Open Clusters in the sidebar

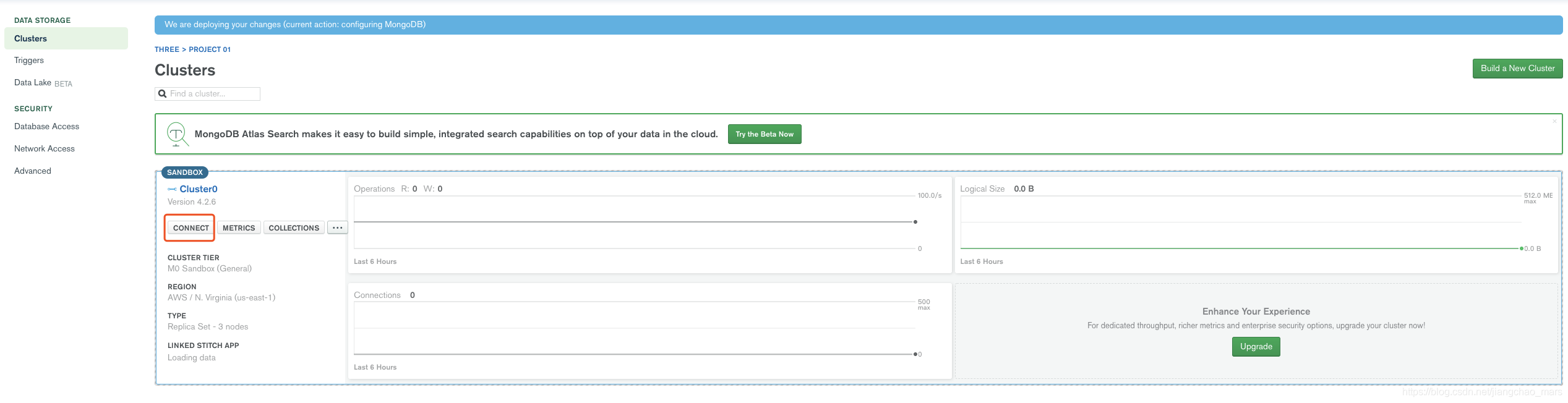pyautogui.click(x=66, y=38)
